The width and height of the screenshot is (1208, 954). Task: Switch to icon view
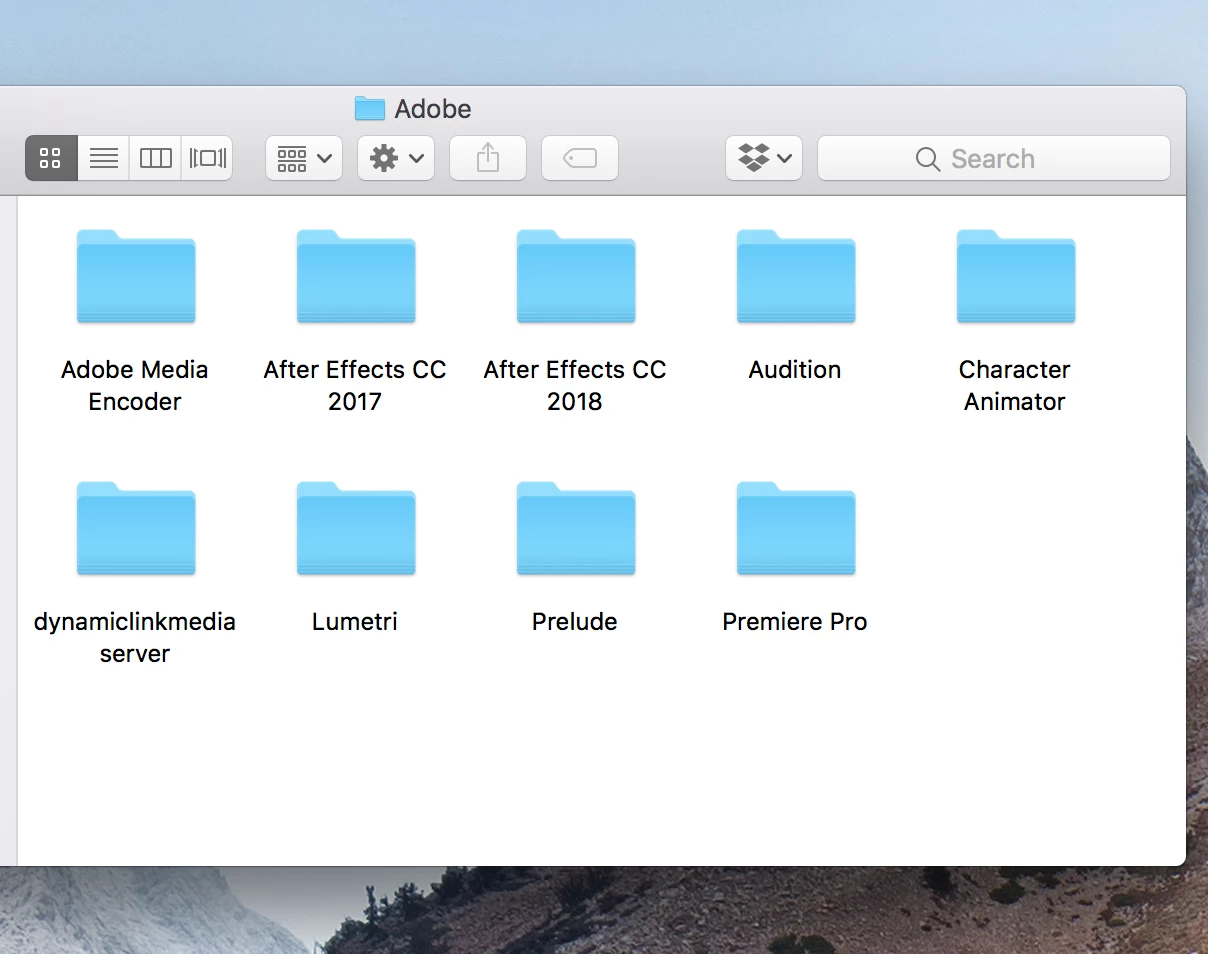[x=51, y=158]
